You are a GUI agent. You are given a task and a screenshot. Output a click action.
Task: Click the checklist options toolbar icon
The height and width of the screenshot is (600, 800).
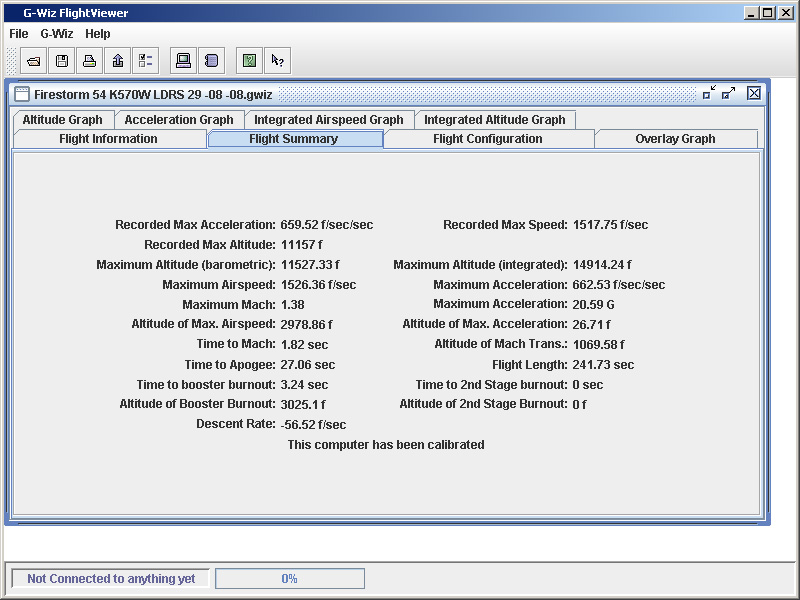pyautogui.click(x=146, y=61)
